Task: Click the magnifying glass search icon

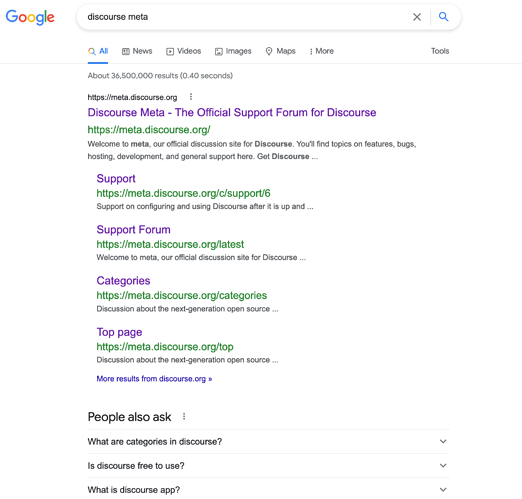Action: pyautogui.click(x=443, y=17)
